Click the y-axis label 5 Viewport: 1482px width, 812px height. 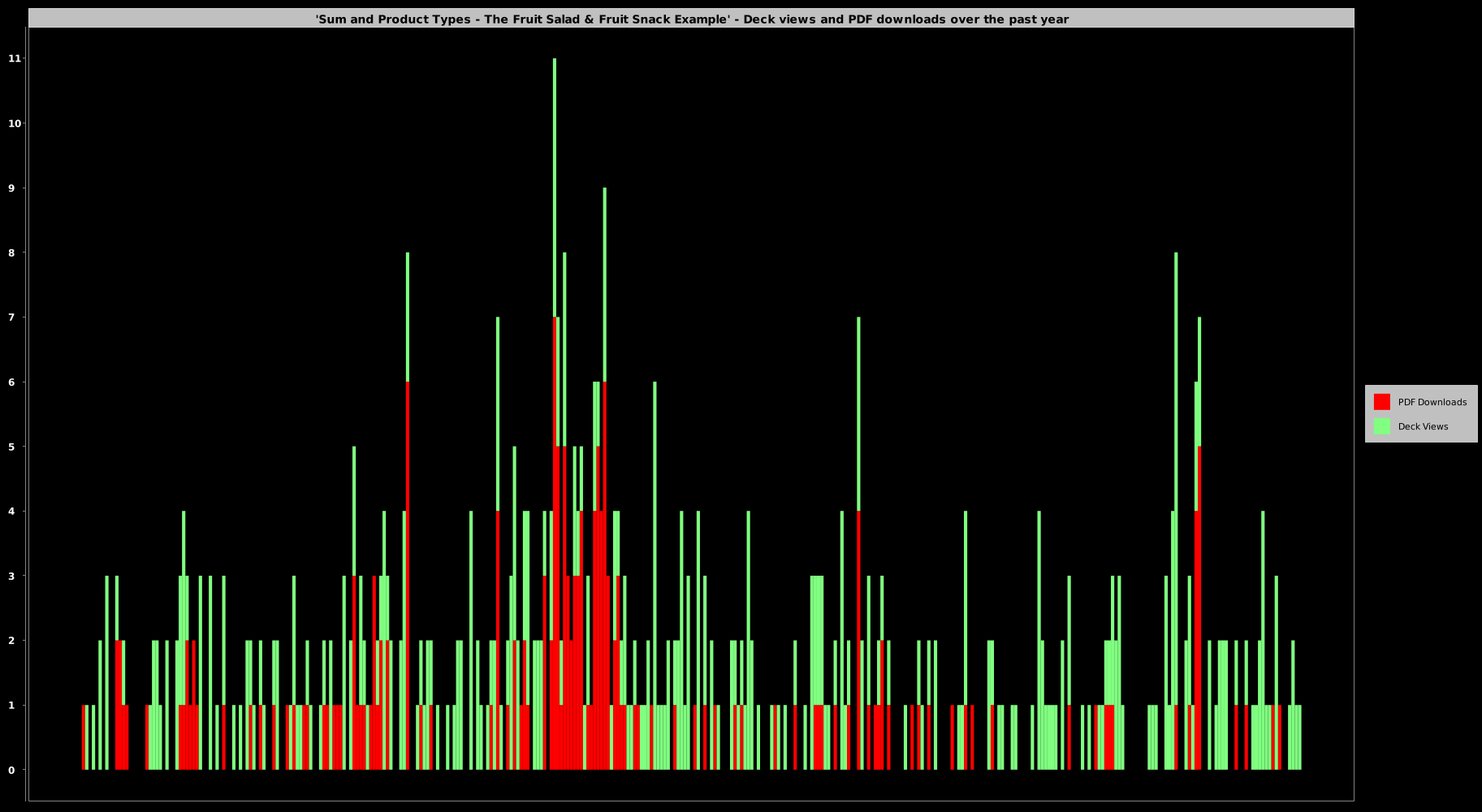(x=11, y=447)
